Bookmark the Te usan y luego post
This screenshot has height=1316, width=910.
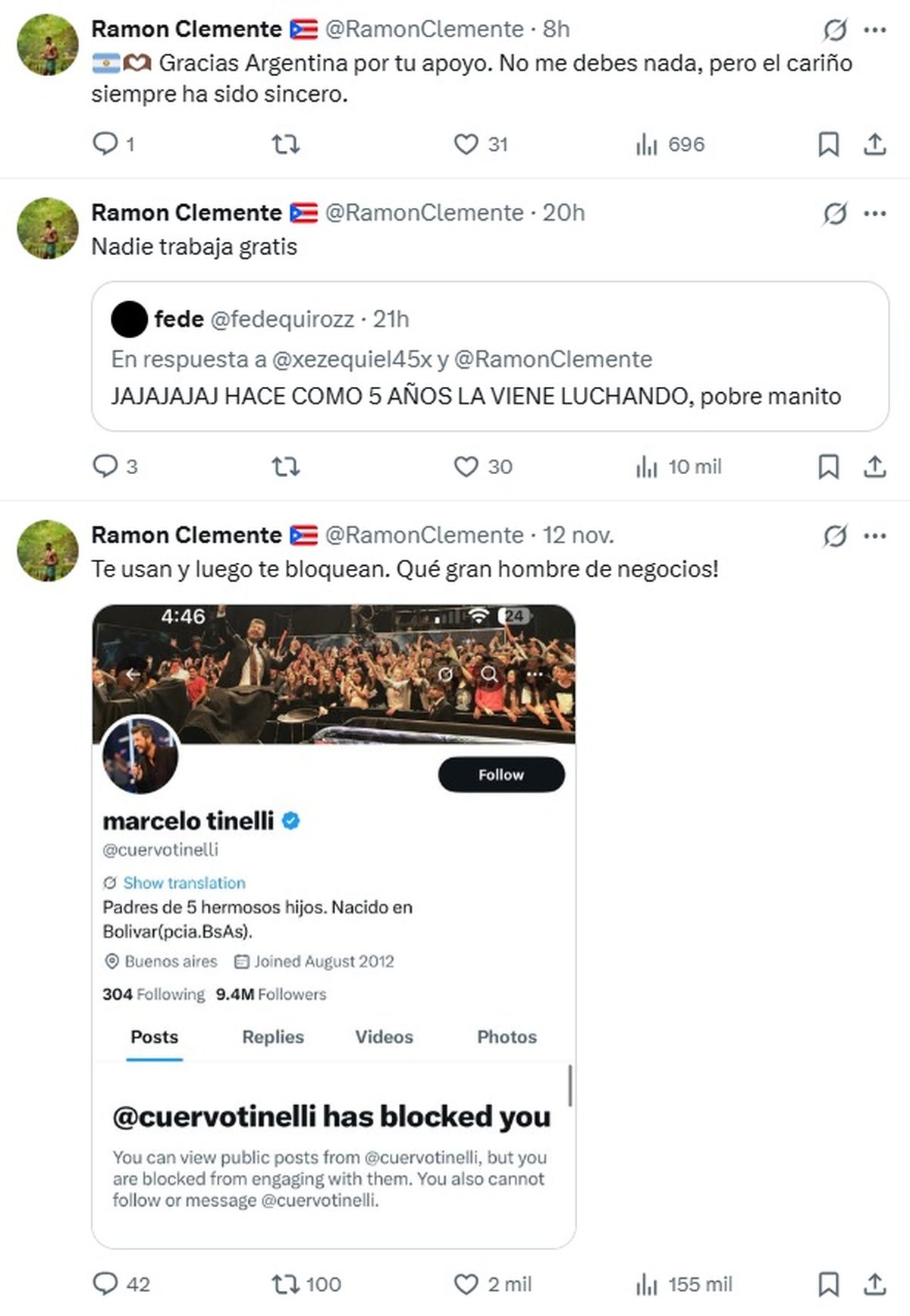(828, 1283)
